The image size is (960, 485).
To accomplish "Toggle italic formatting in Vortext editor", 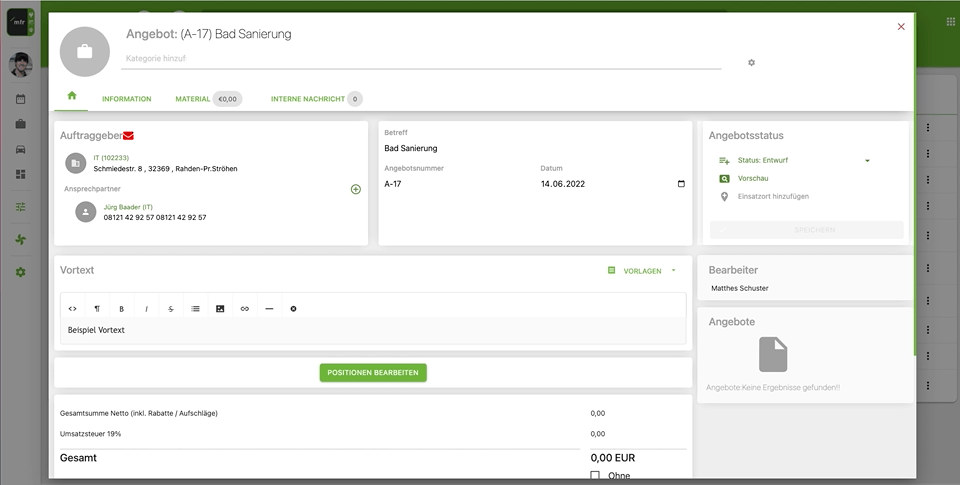I will [x=146, y=309].
